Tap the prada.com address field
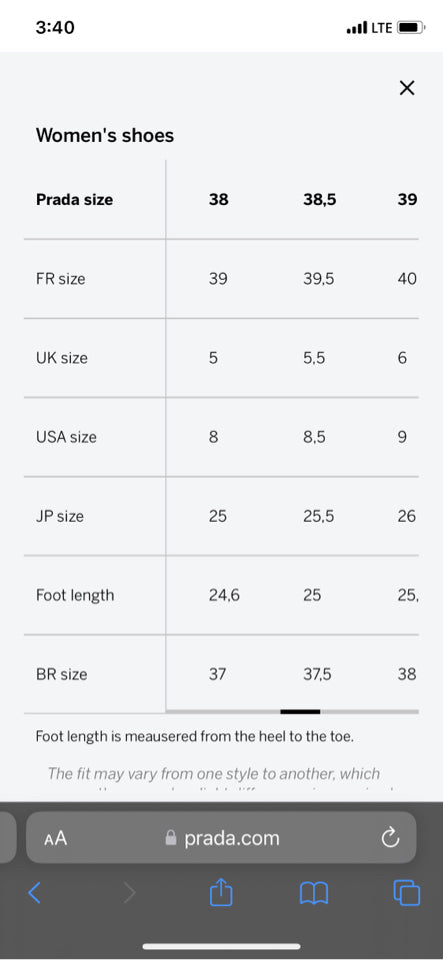Viewport: 443px width, 960px height. coord(221,838)
